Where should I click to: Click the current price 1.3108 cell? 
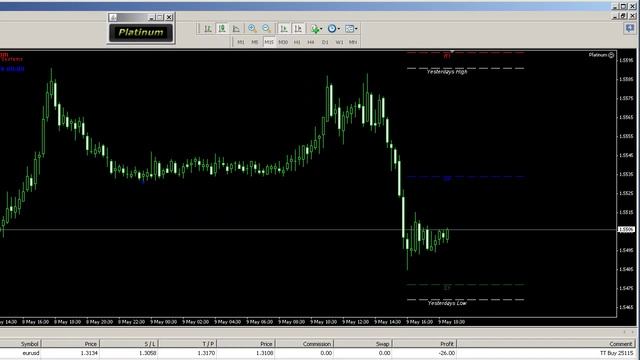click(264, 353)
